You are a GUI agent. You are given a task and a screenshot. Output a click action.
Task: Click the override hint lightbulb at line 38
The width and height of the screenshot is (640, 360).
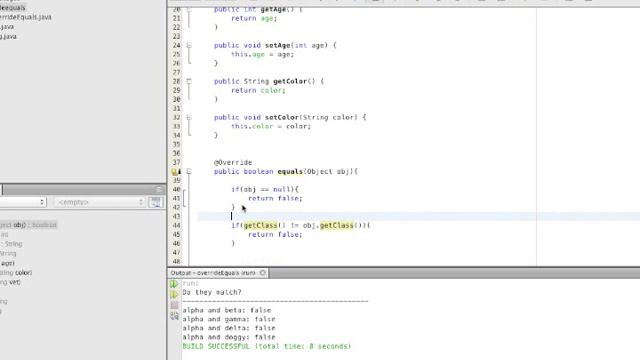[176, 172]
